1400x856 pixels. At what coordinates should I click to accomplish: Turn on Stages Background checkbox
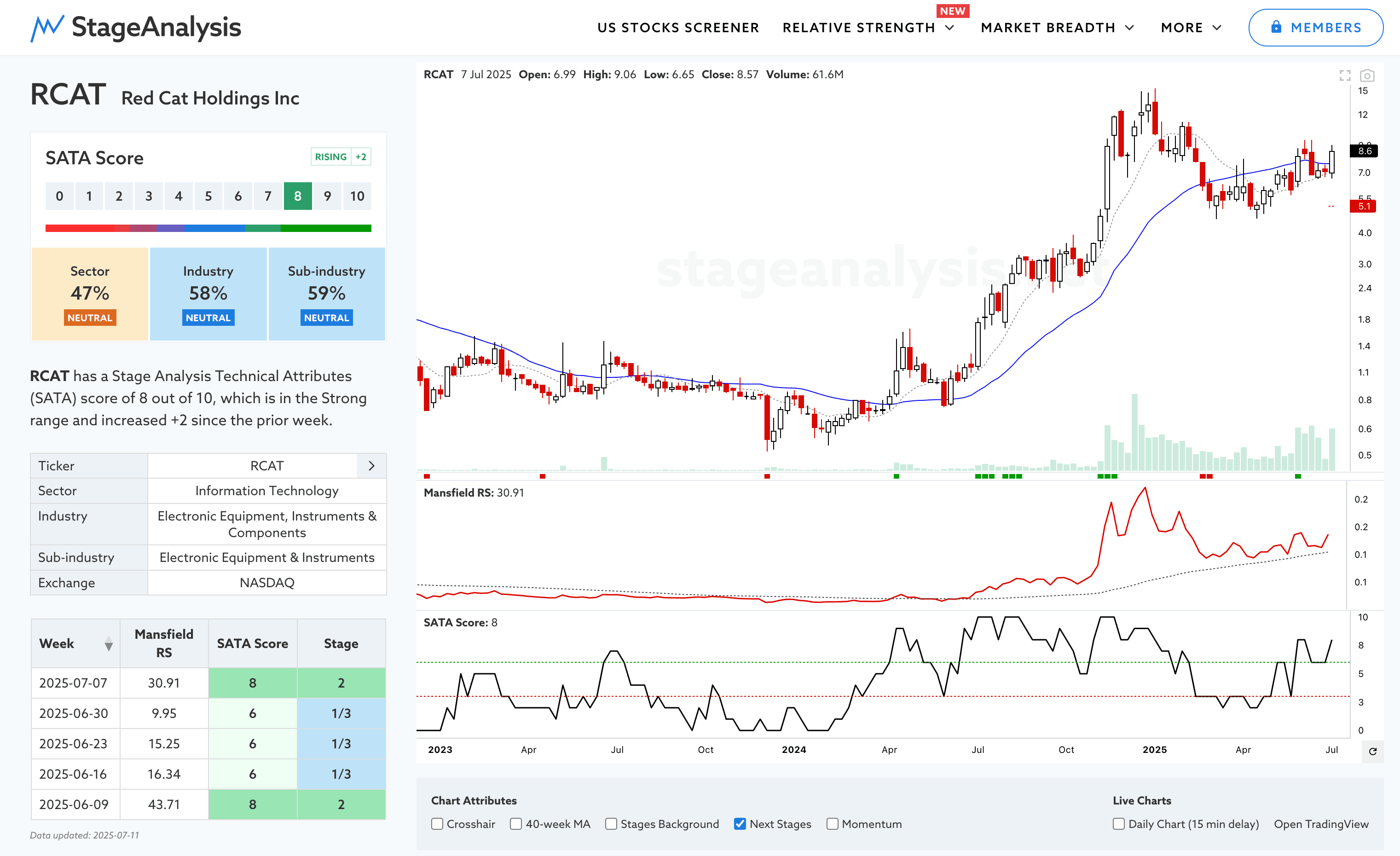click(x=611, y=824)
